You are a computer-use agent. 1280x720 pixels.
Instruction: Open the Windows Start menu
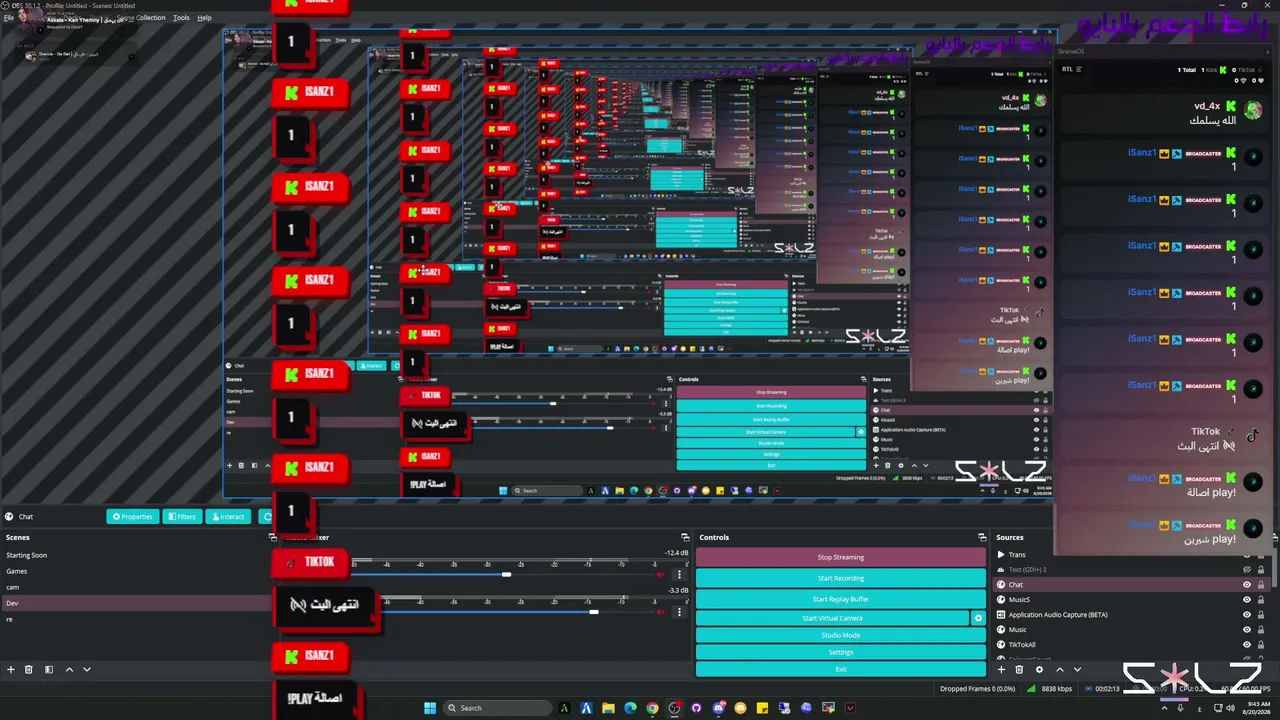tap(430, 708)
